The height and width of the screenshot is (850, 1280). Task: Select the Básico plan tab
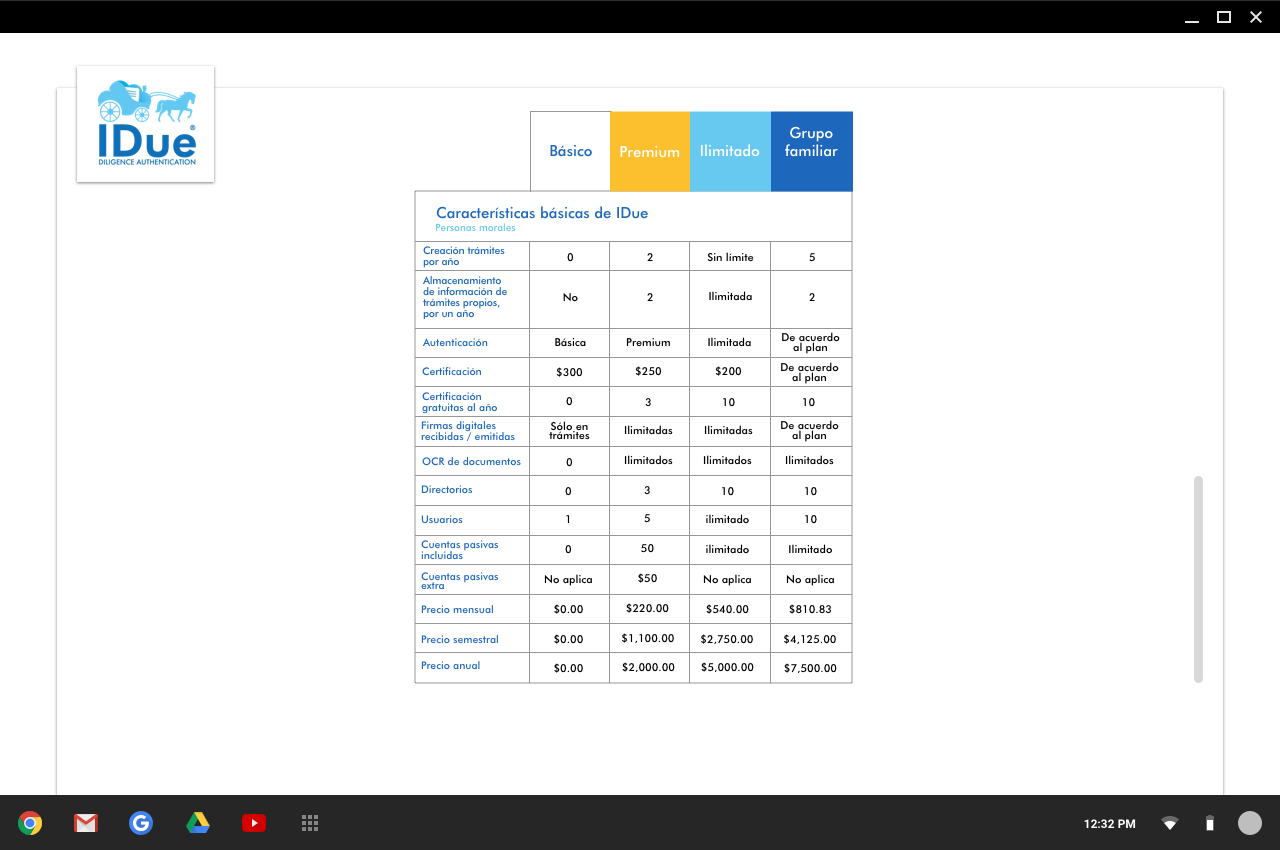tap(570, 151)
